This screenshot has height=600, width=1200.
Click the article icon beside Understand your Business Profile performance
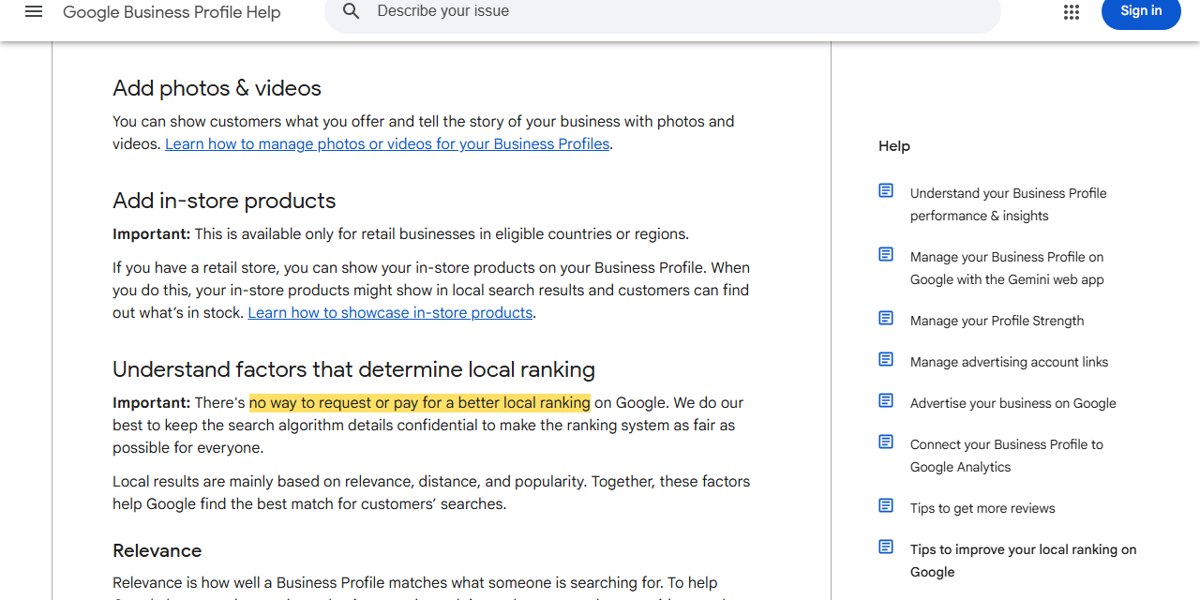(x=886, y=191)
